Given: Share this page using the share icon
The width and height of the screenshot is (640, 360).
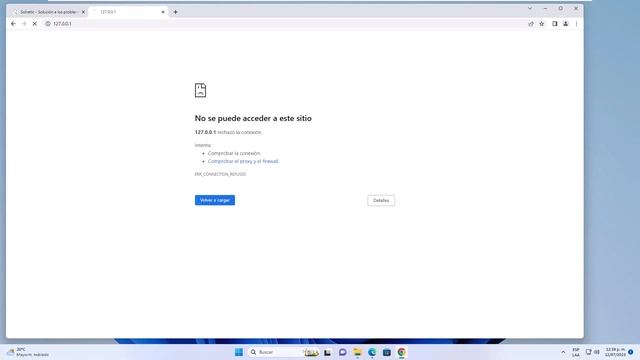Looking at the screenshot, I should [531, 24].
